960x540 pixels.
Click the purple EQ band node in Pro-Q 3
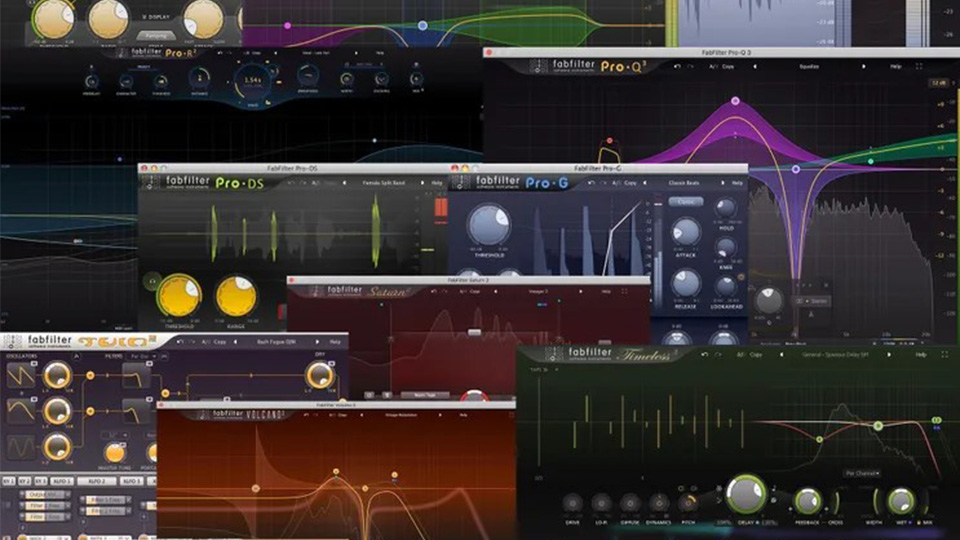[x=735, y=101]
